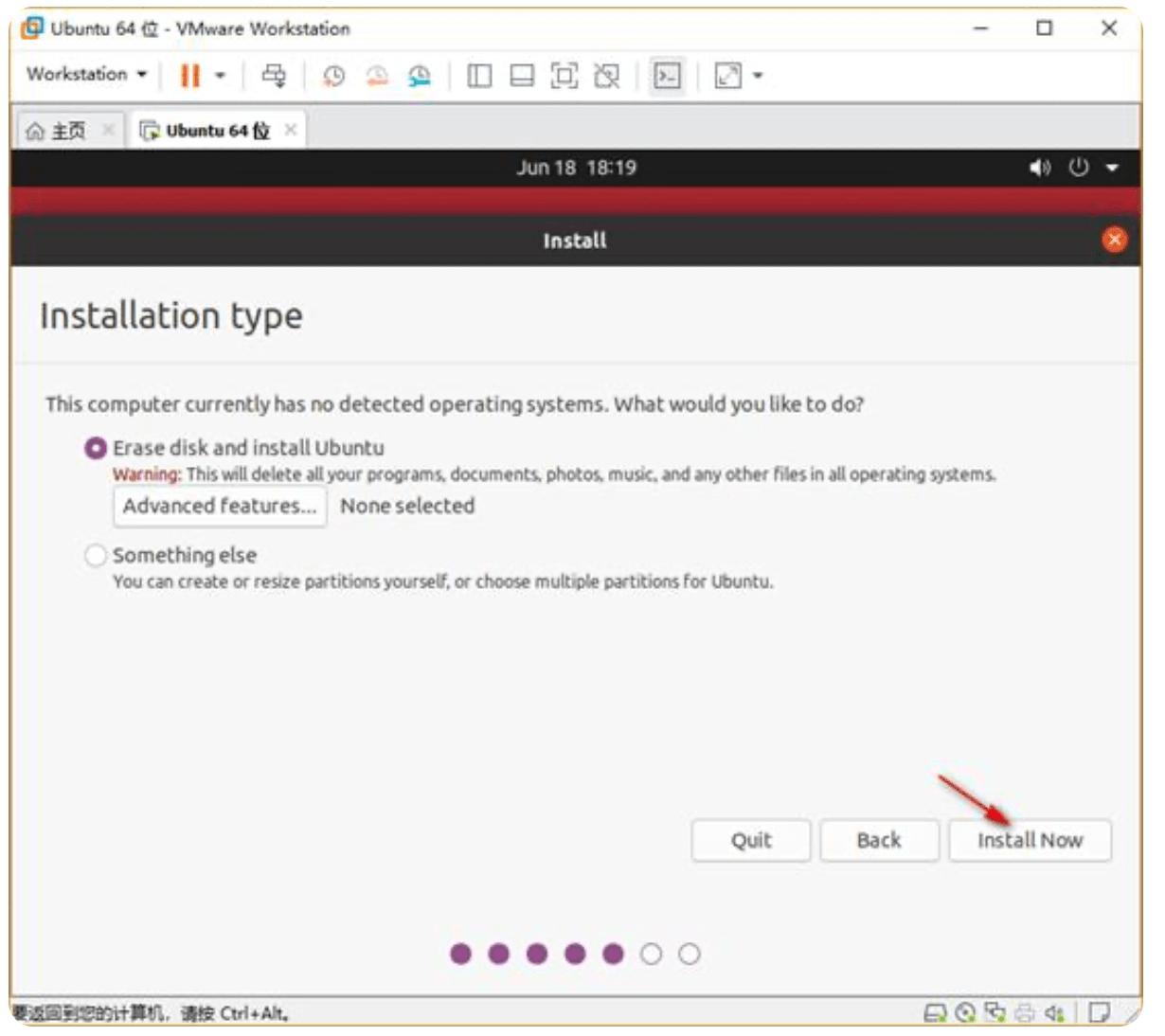Show the console view
Screen dimensions: 1165x1036
[x=668, y=76]
